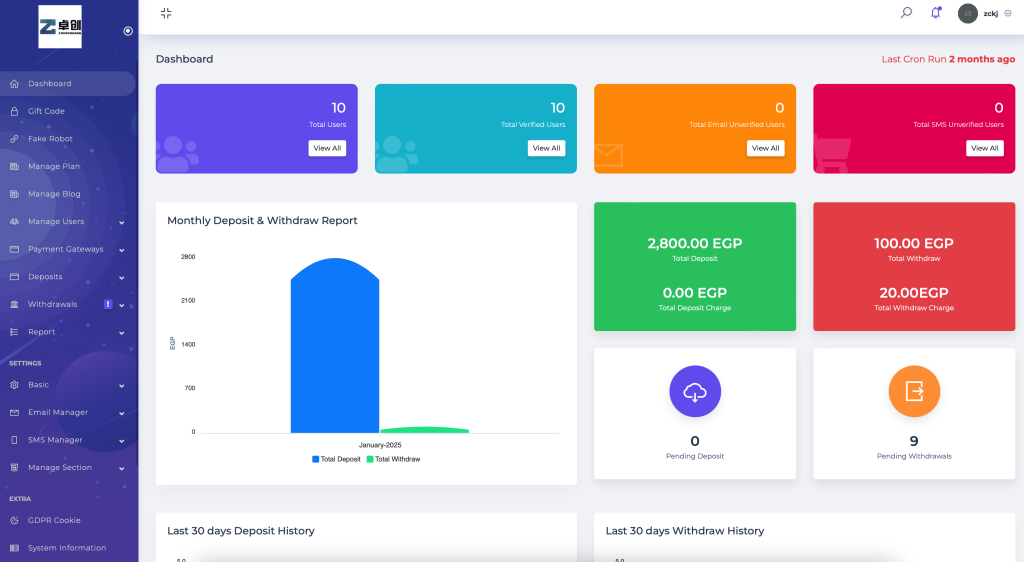Click the blue Total Deposit bar
1024x562 pixels.
335,346
